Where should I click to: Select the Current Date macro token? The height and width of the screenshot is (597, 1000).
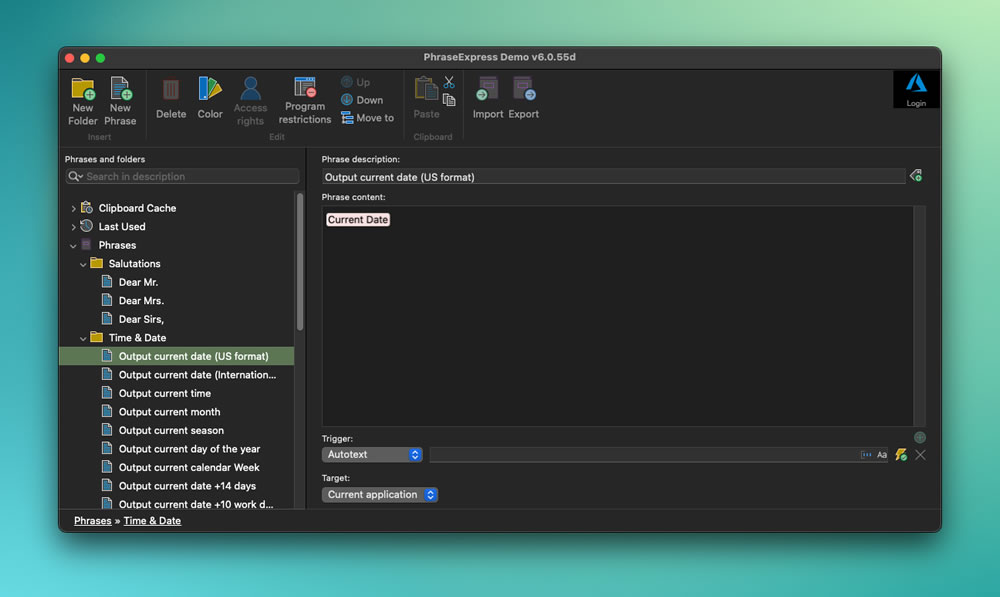[x=358, y=219]
